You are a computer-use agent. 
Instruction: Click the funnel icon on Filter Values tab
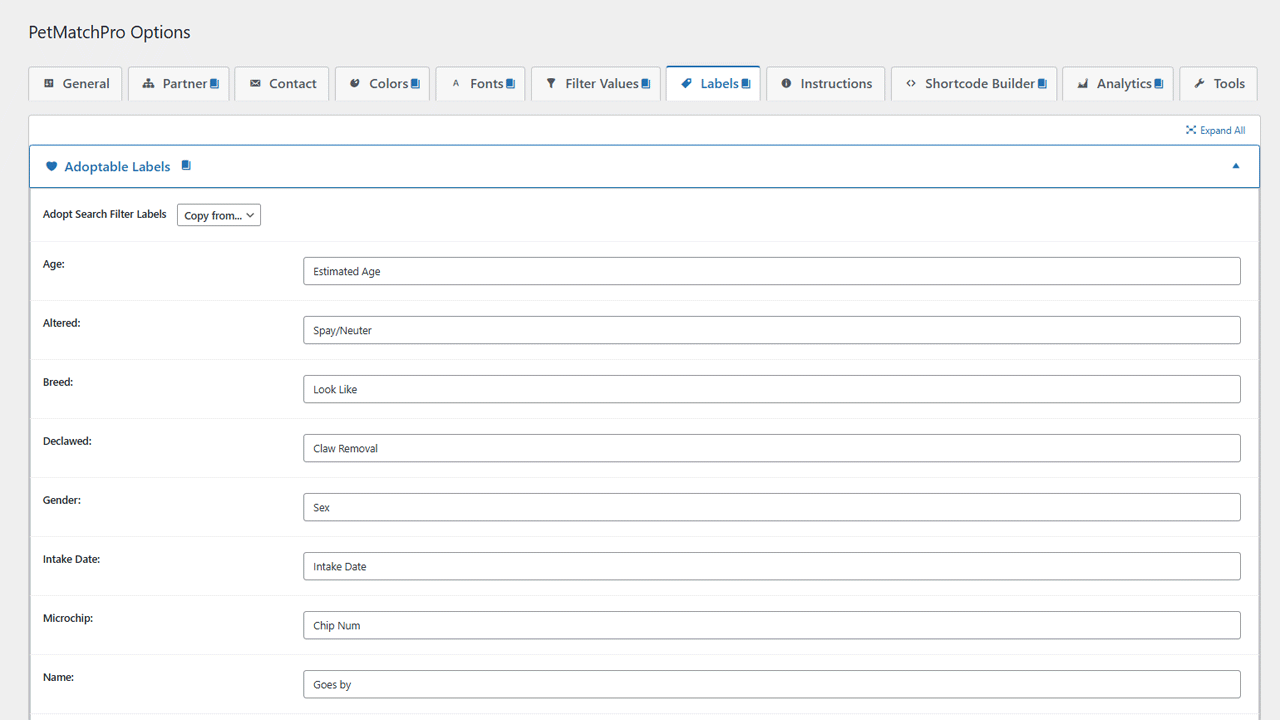click(551, 84)
